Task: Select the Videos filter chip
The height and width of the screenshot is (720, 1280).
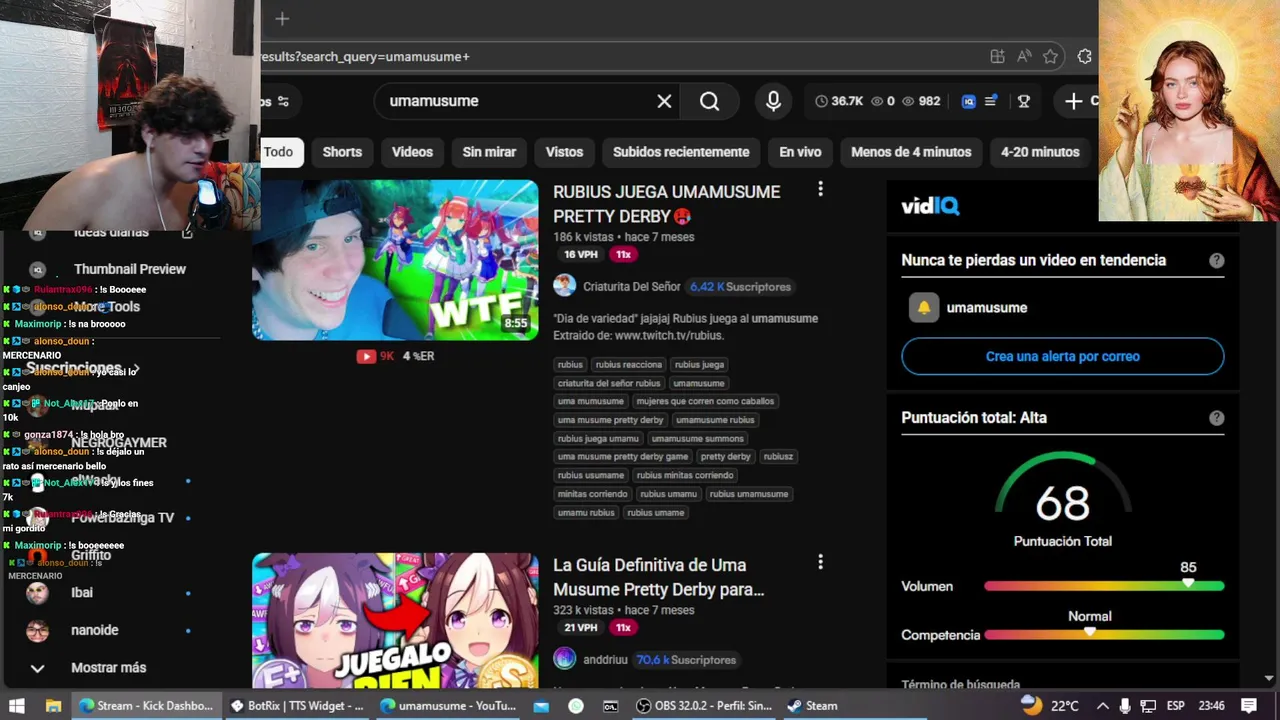Action: [x=412, y=152]
